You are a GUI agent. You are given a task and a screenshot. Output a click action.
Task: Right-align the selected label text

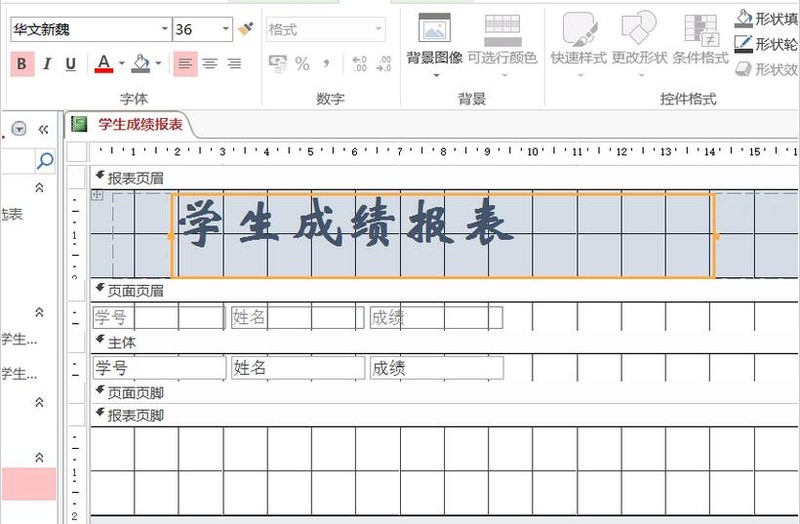[x=234, y=64]
